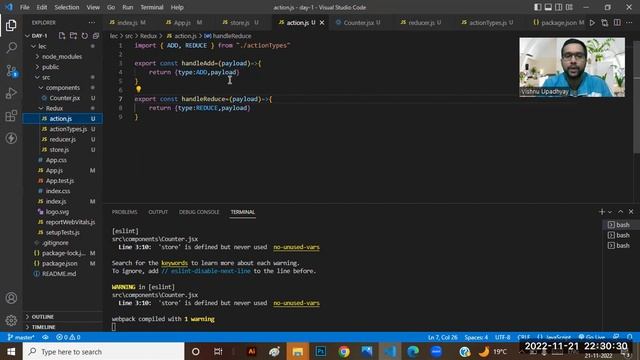Close the action.js editor tab
Image resolution: width=640 pixels, height=360 pixels.
pos(322,23)
